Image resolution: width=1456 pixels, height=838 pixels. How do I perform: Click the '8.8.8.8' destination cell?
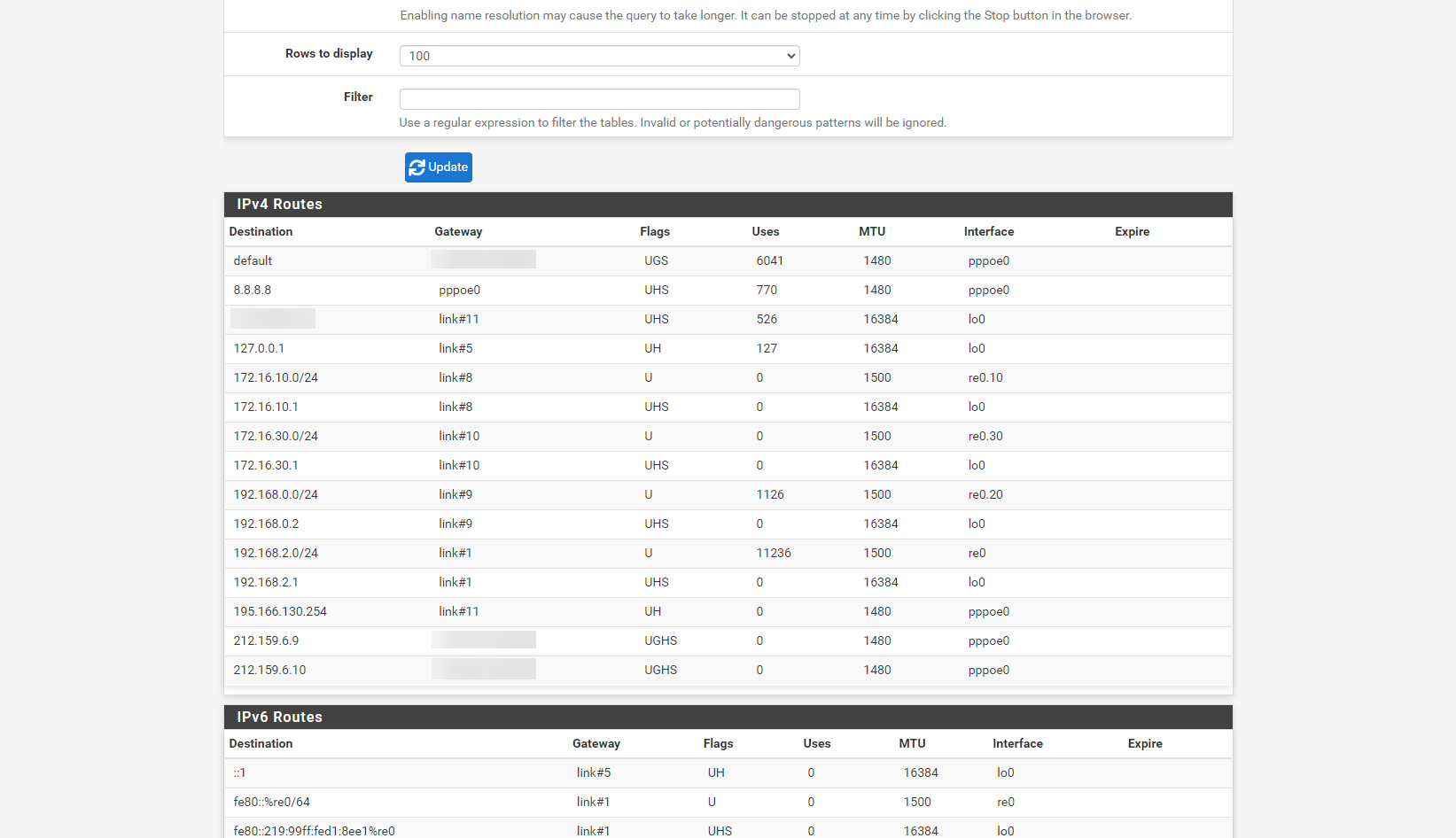click(x=253, y=291)
